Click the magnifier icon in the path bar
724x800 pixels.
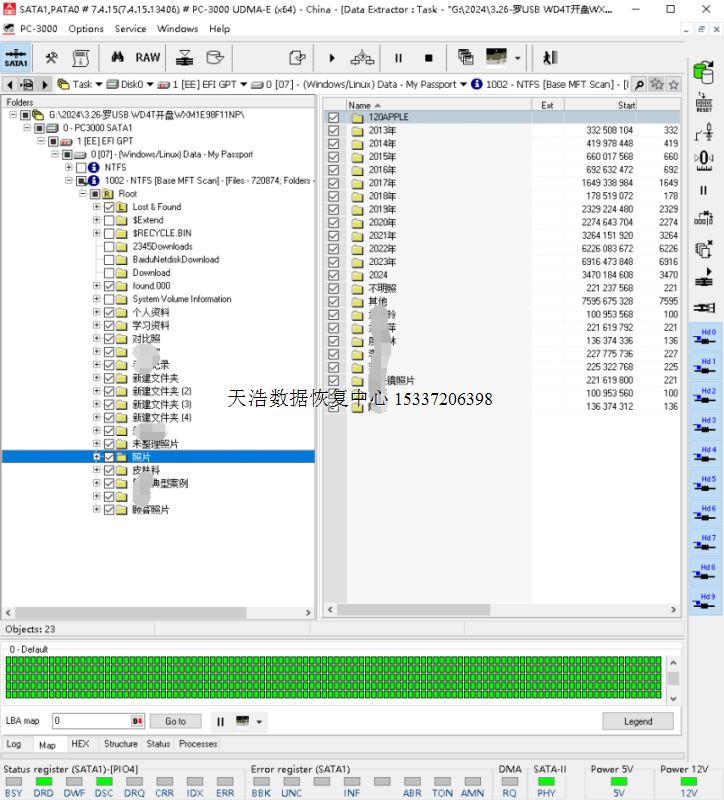tap(640, 85)
